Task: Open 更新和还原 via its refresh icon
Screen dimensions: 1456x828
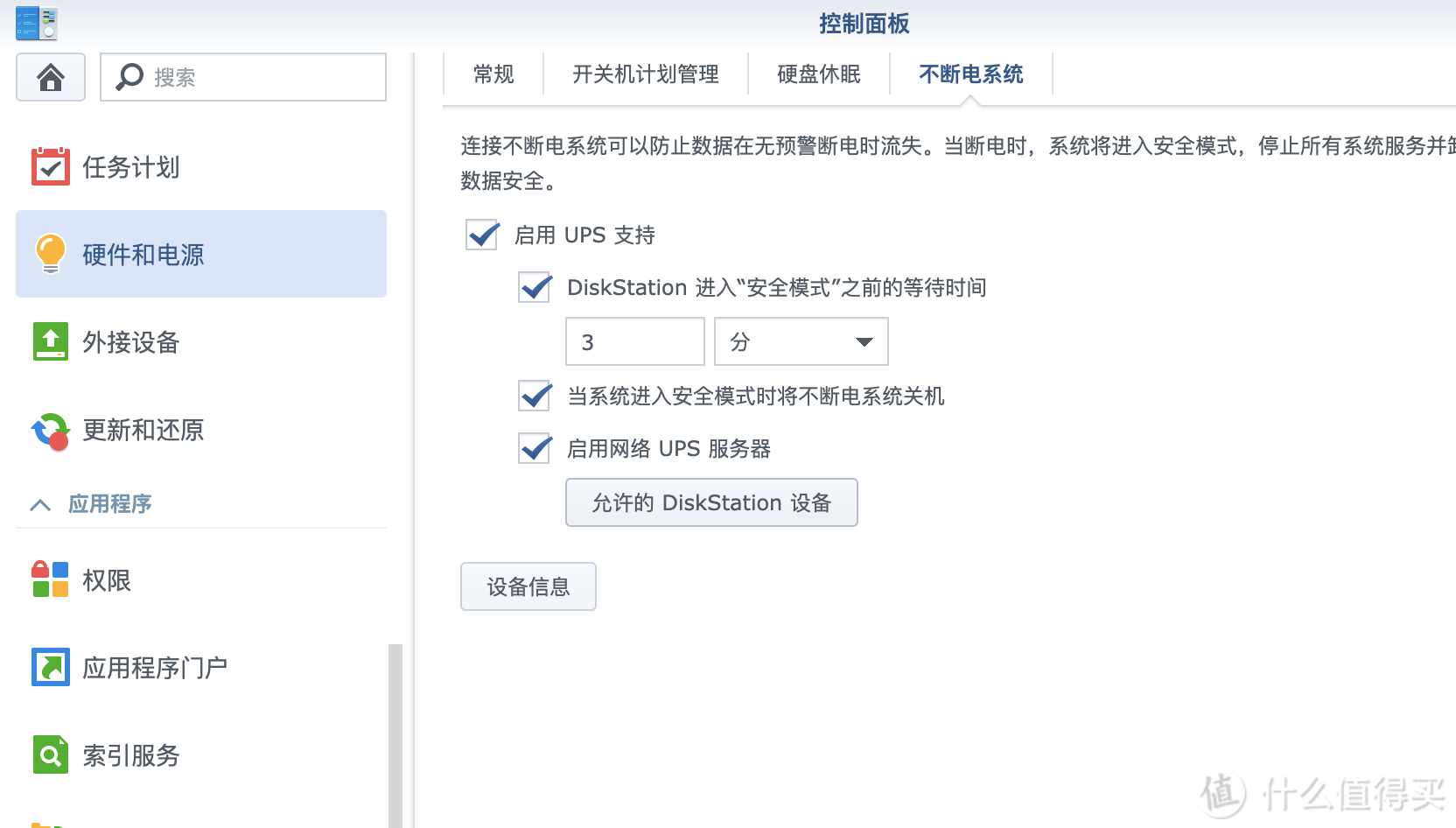Action: pos(51,431)
